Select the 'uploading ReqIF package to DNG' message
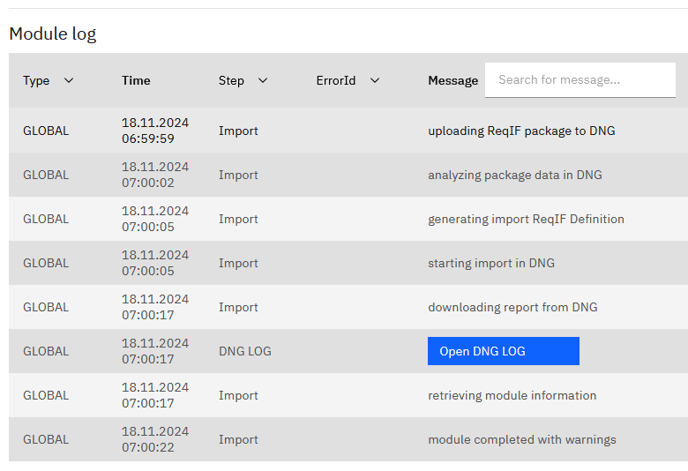Screen dimensions: 688x471 pyautogui.click(x=522, y=131)
